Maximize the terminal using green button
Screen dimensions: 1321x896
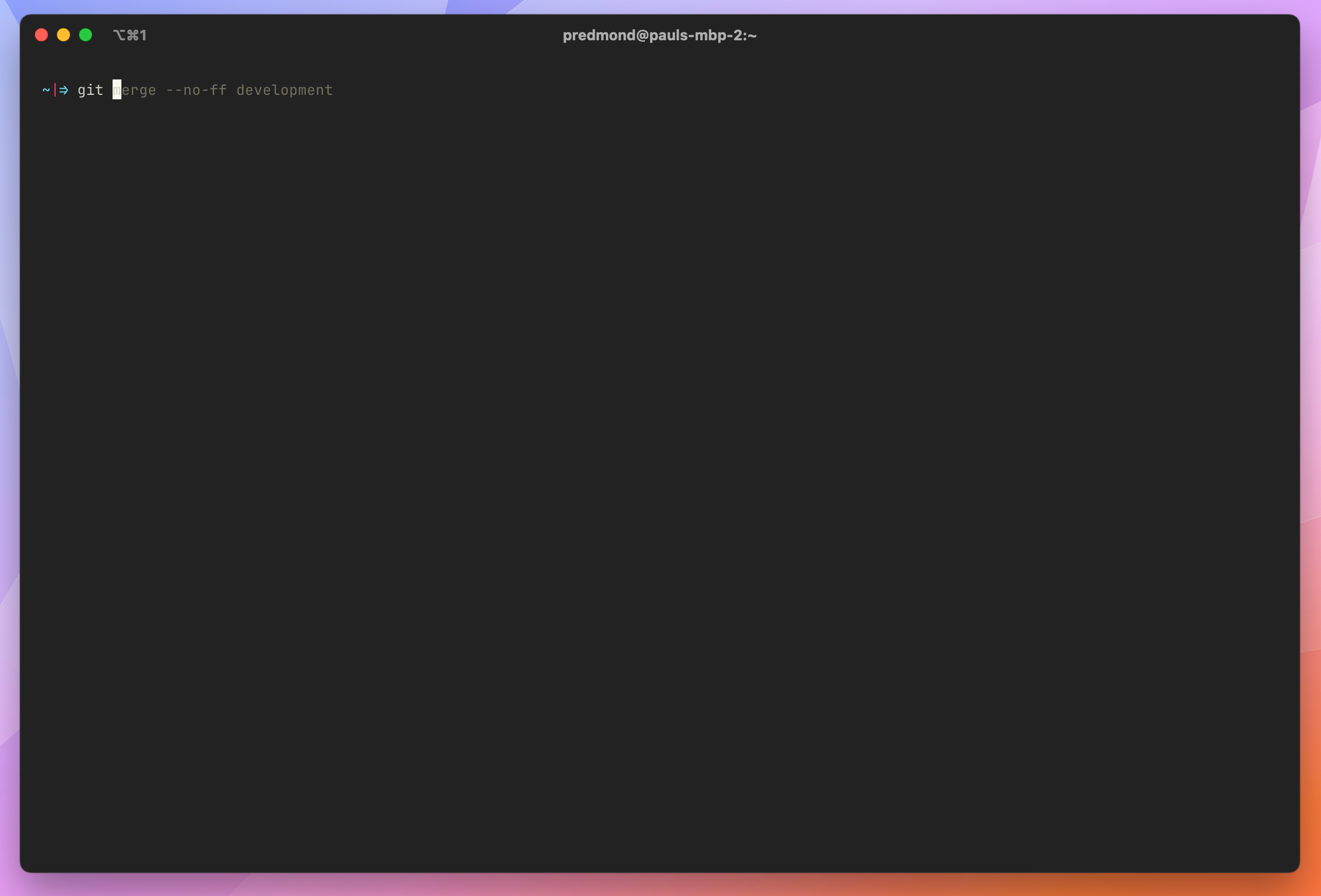pos(86,35)
